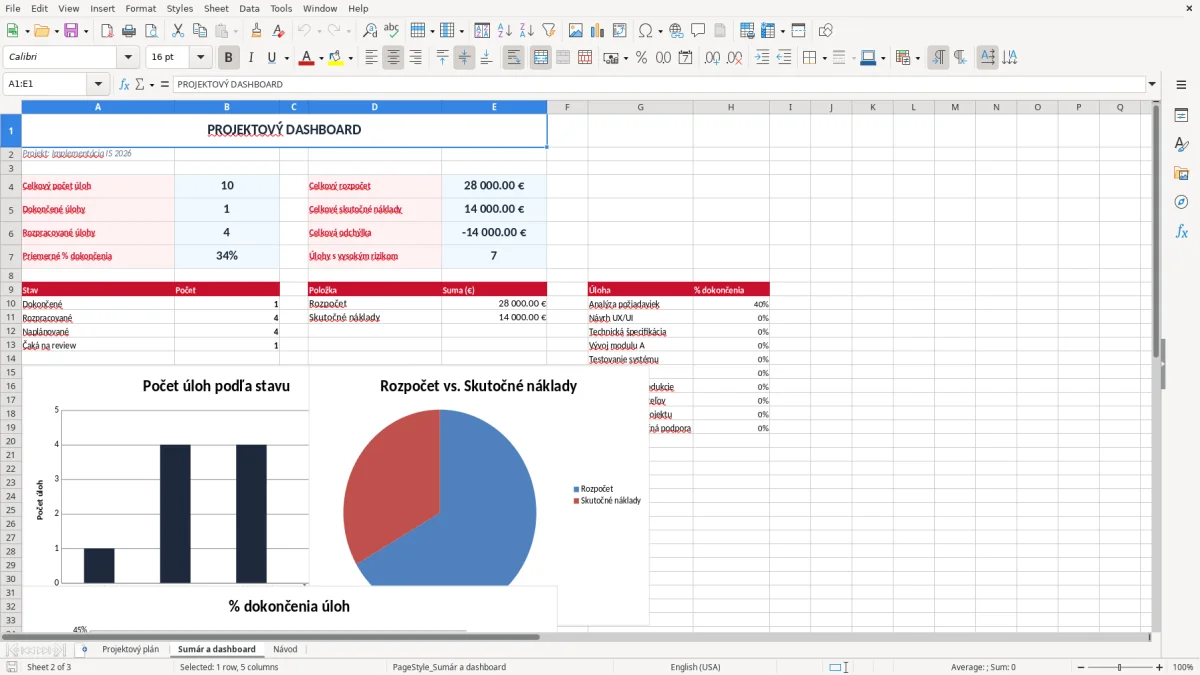Click Add Decimal Place icon
1200x675 pixels.
point(713,58)
